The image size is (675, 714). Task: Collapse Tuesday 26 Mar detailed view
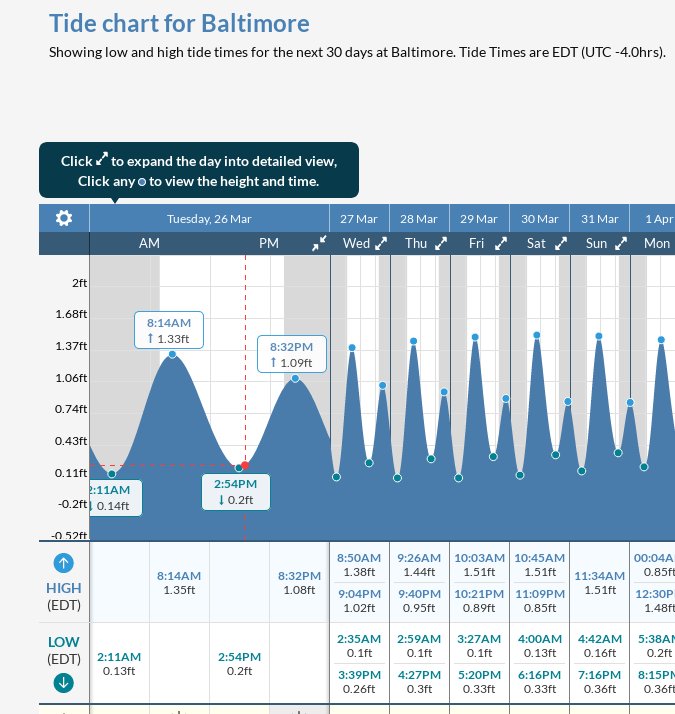pos(319,243)
